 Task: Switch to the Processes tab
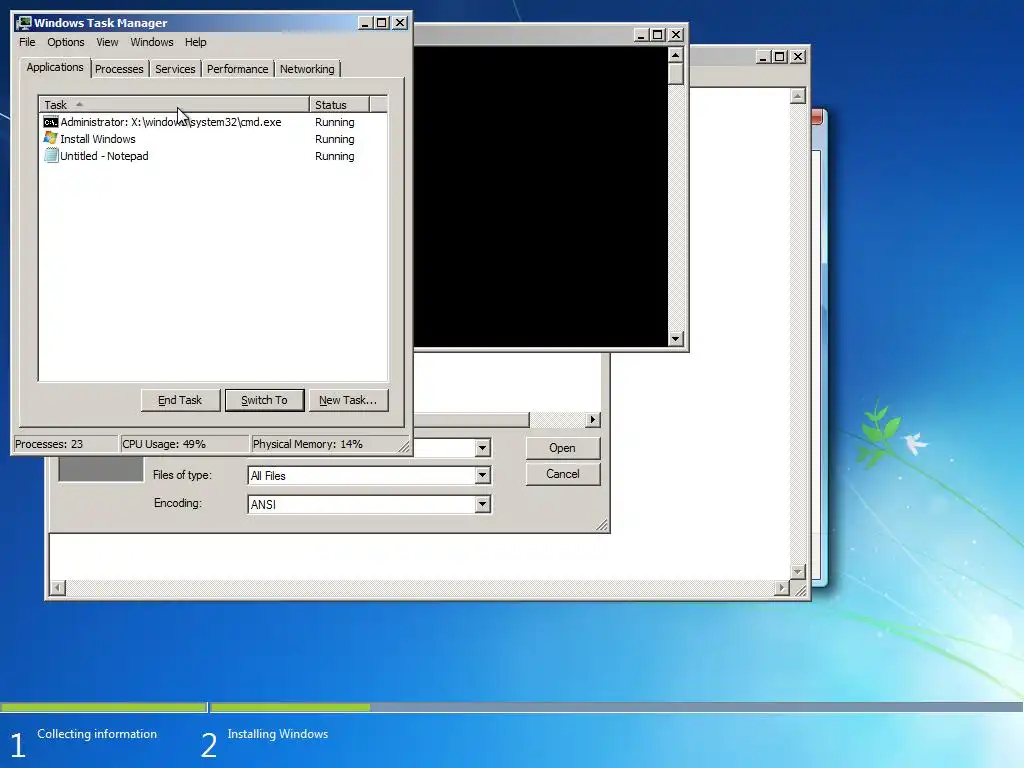coord(119,69)
